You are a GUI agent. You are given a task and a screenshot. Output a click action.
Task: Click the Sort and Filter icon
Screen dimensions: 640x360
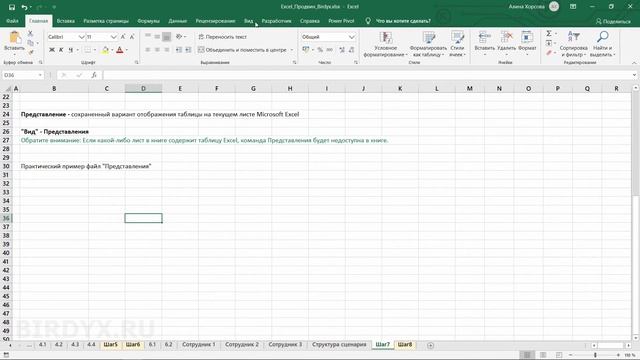pos(573,37)
